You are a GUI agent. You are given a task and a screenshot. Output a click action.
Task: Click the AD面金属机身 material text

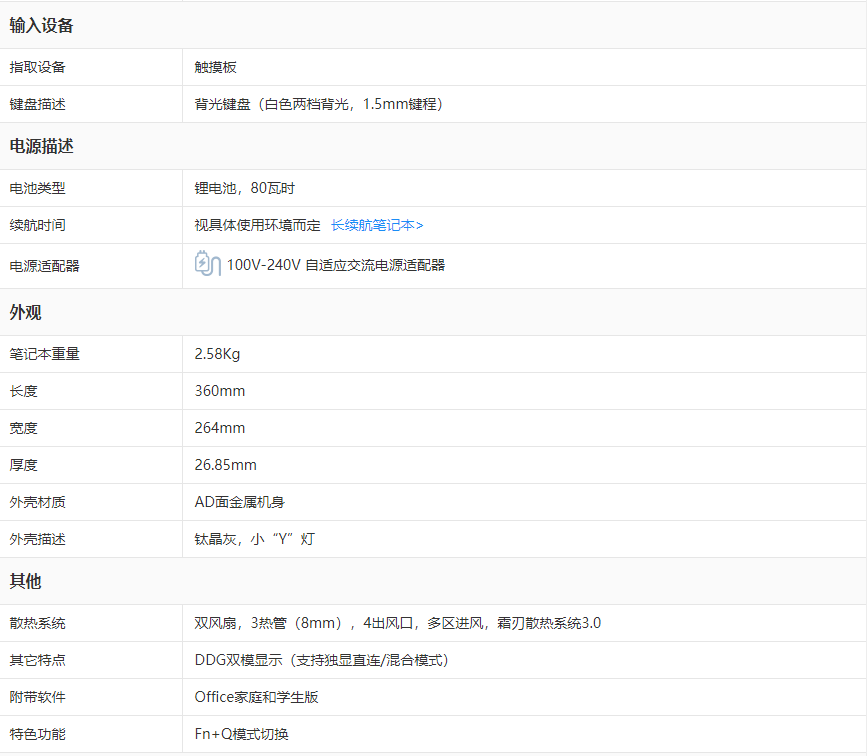(x=239, y=502)
